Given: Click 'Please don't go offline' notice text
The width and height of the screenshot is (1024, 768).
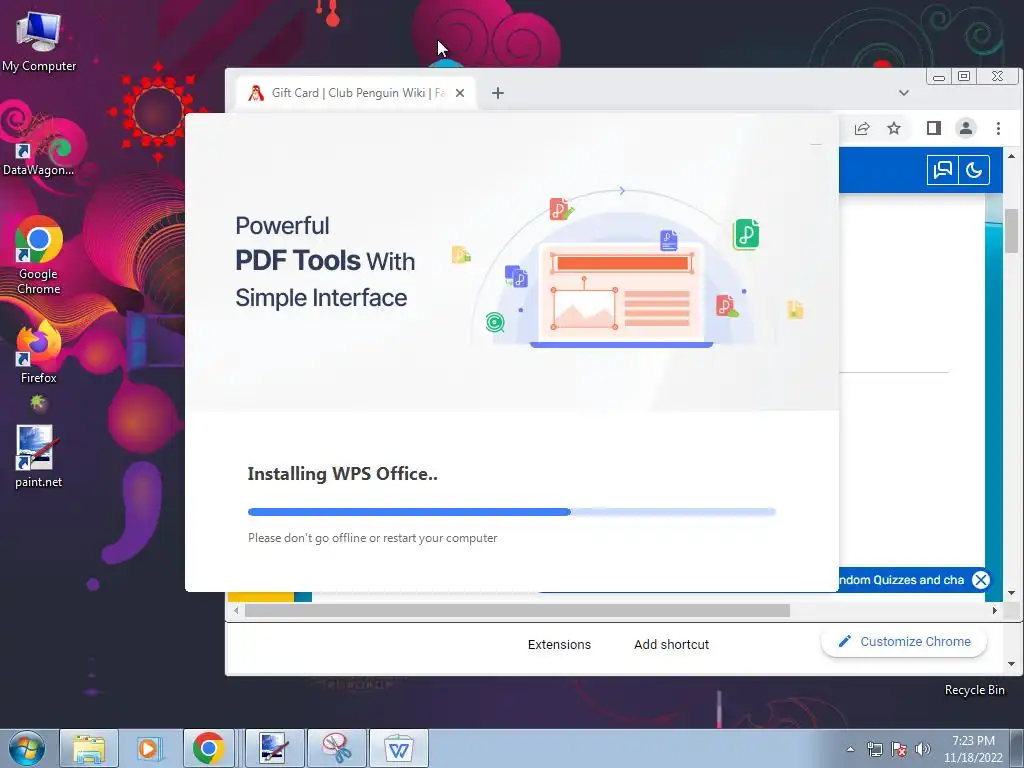Looking at the screenshot, I should 372,538.
